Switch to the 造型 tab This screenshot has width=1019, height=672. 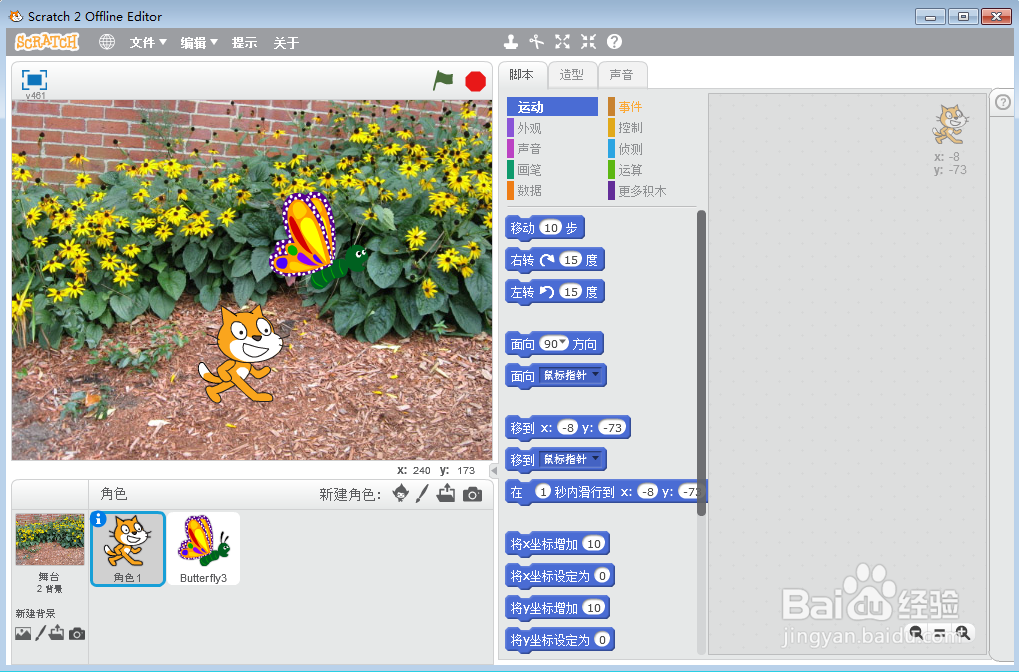tap(572, 75)
